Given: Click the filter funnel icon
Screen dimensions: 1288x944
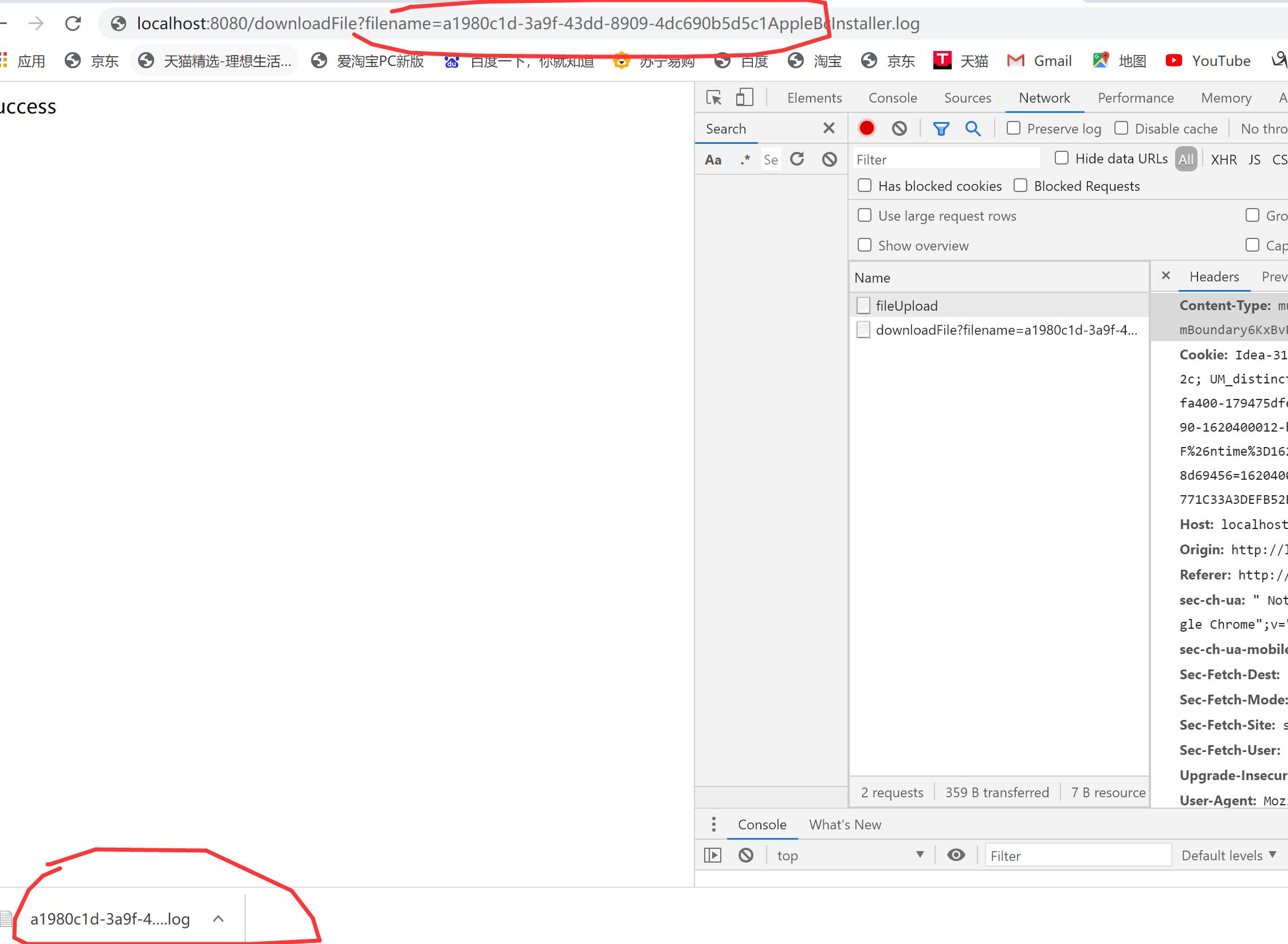Looking at the screenshot, I should click(940, 128).
